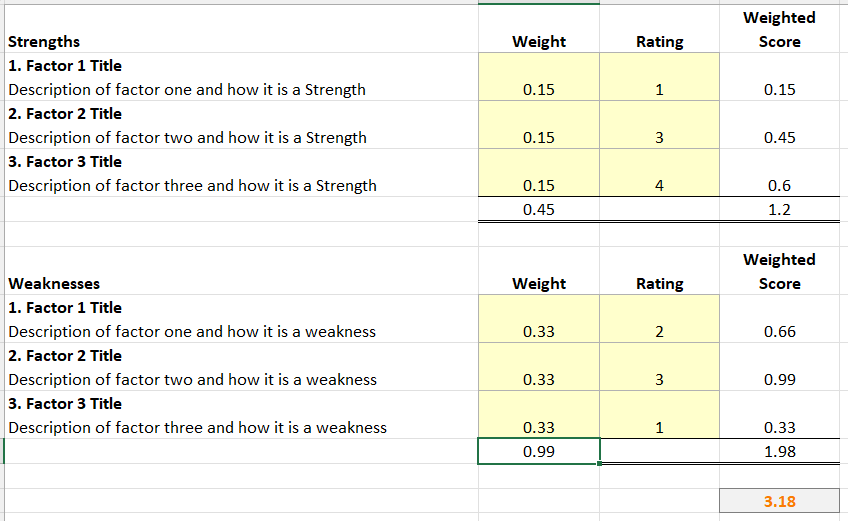Image resolution: width=848 pixels, height=521 pixels.
Task: Select the Strengths section header cell
Action: click(45, 42)
